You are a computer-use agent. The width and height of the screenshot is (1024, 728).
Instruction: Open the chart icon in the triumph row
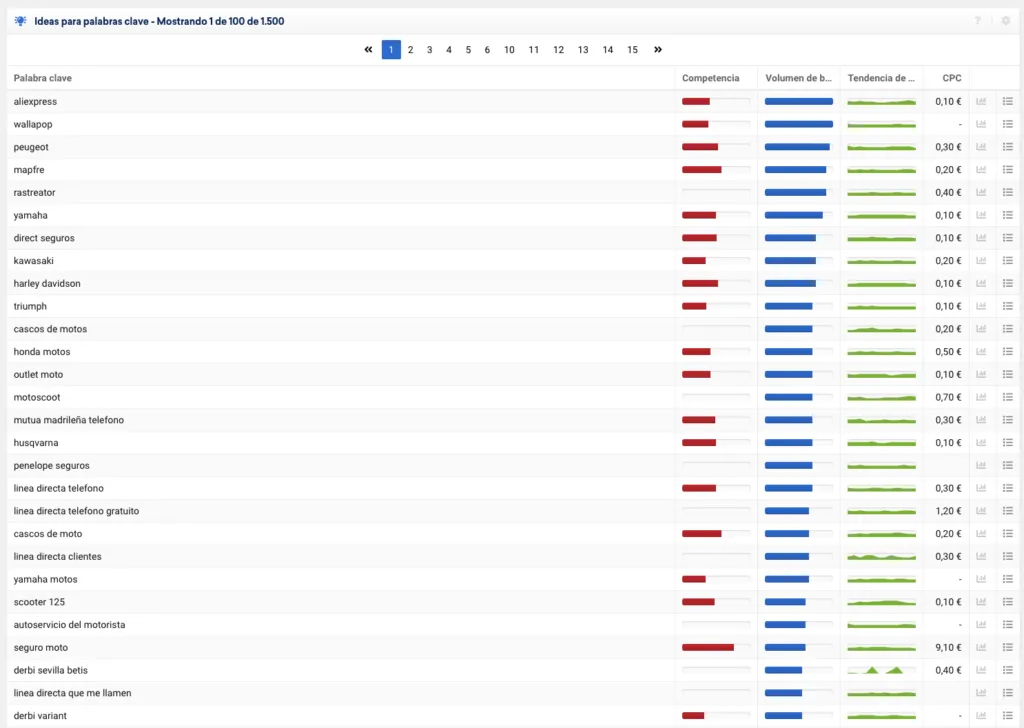click(x=981, y=306)
